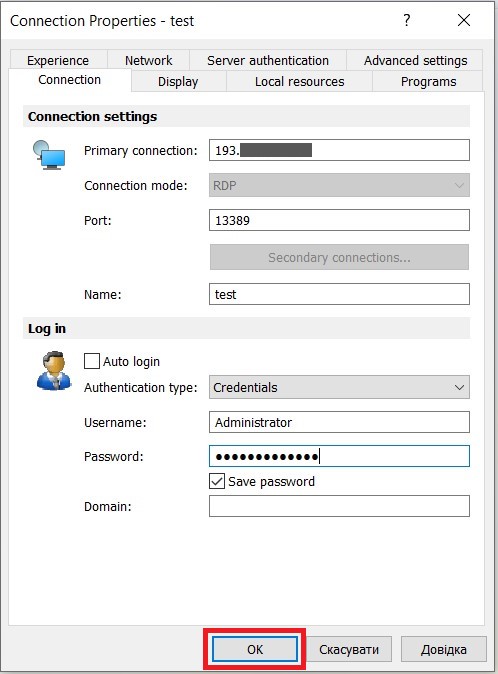Confirm settings with the OK button

point(255,649)
